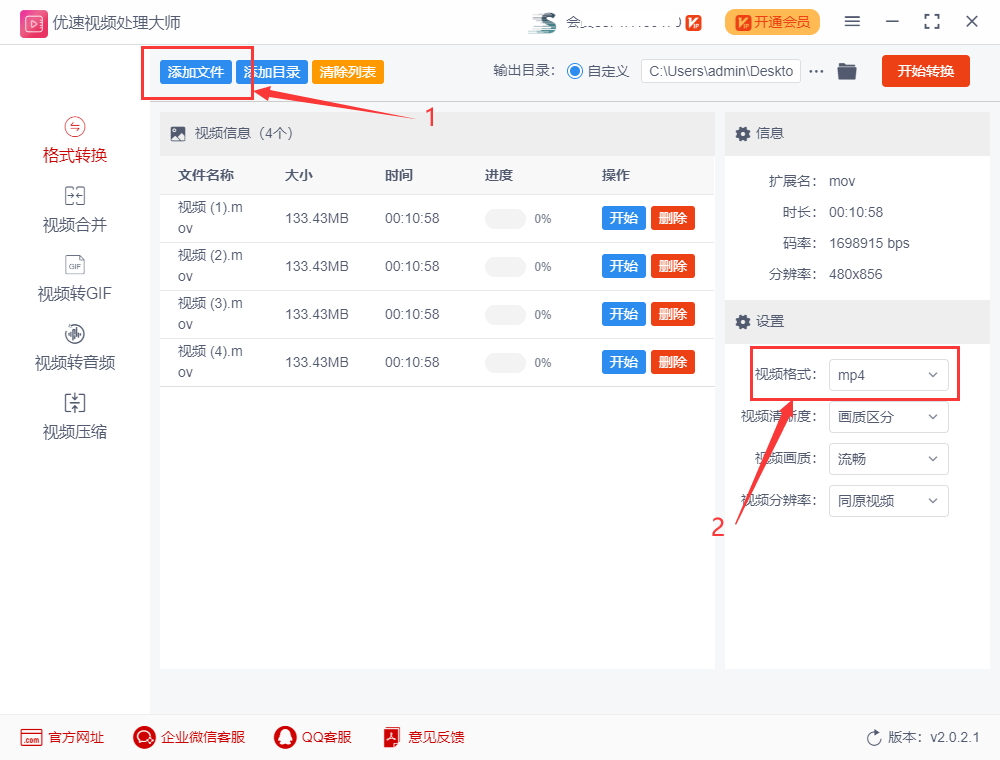Open the 视频清晰度 画质区分 dropdown
Screen dimensions: 1000x760
point(888,417)
